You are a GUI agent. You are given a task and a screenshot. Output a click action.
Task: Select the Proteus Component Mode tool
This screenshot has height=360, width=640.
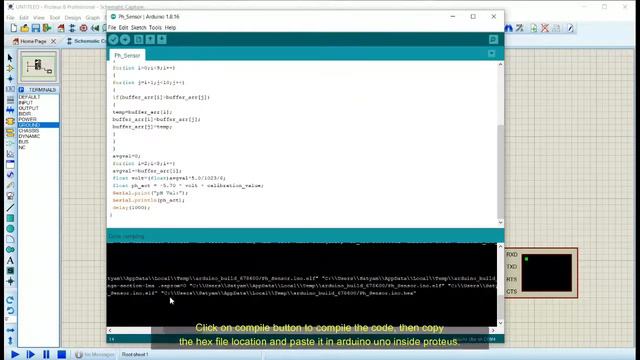pyautogui.click(x=10, y=69)
